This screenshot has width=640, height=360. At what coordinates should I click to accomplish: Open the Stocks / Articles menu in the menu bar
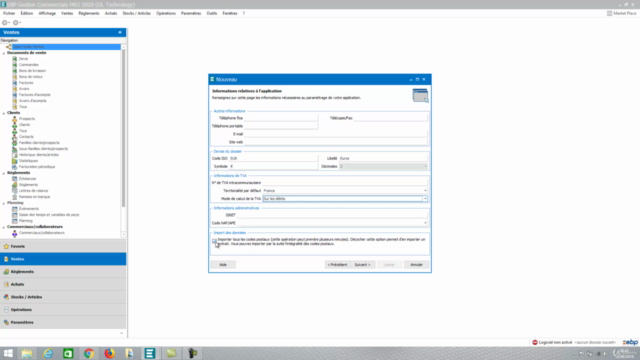[x=137, y=13]
